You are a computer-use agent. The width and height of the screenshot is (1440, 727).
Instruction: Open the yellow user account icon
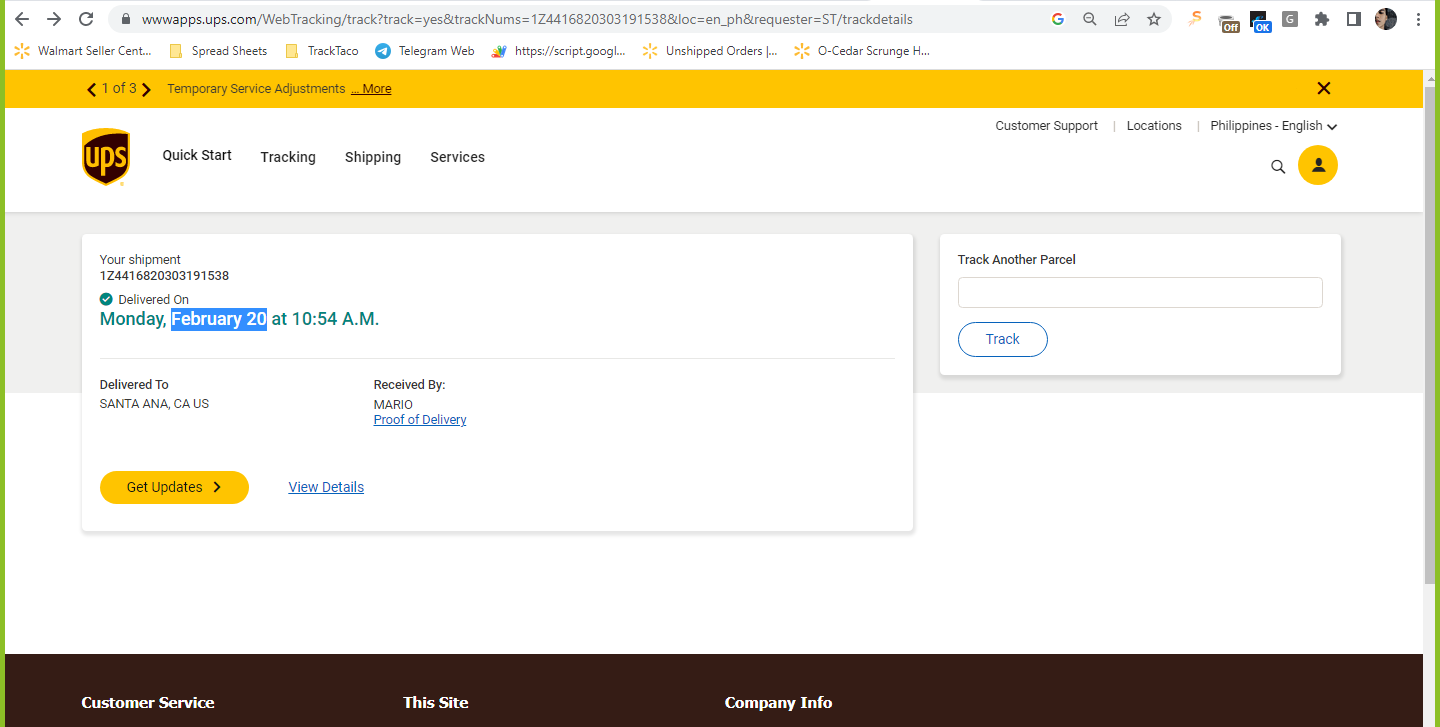1318,165
